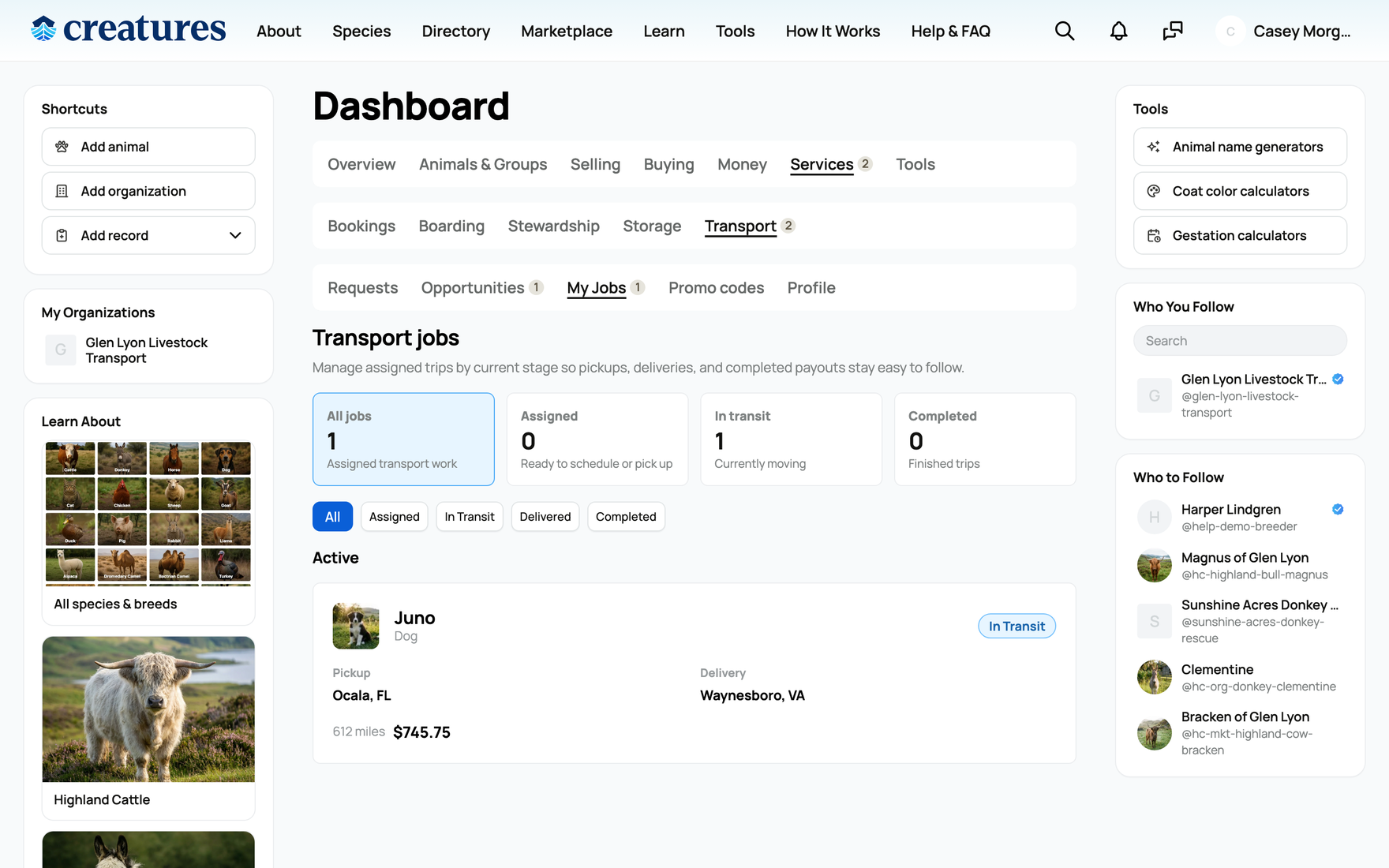Select the Assigned summary card
The width and height of the screenshot is (1389, 868).
pyautogui.click(x=597, y=439)
